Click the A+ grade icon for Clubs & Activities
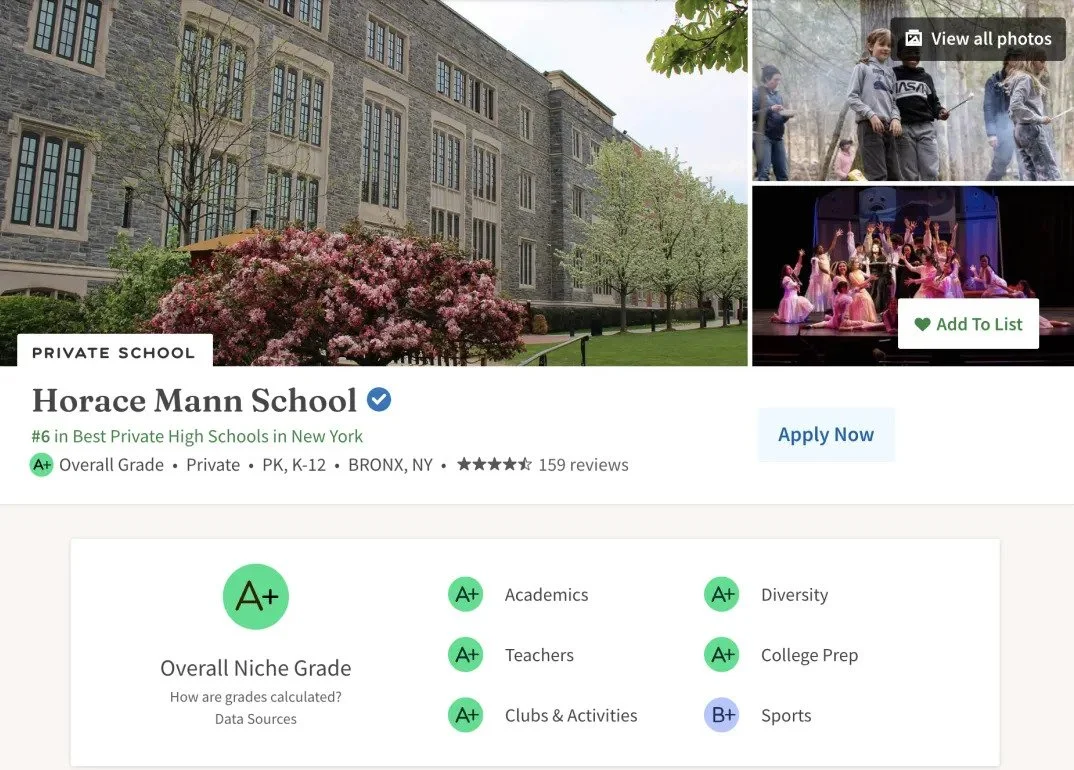 466,715
